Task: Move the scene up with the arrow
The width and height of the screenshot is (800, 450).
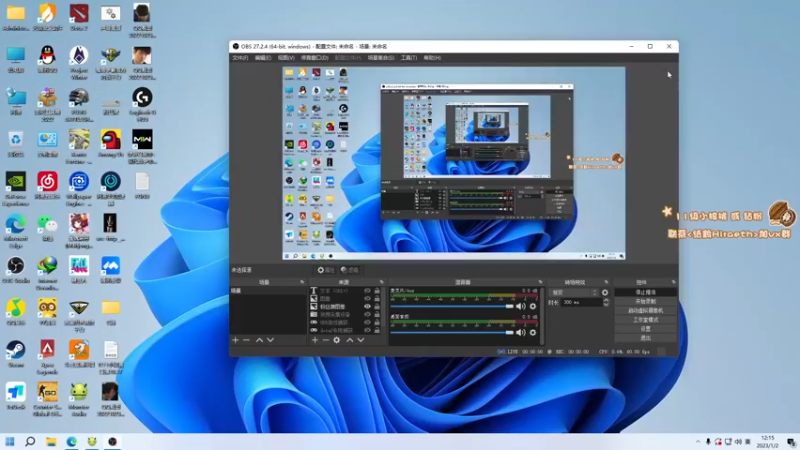Action: click(259, 340)
